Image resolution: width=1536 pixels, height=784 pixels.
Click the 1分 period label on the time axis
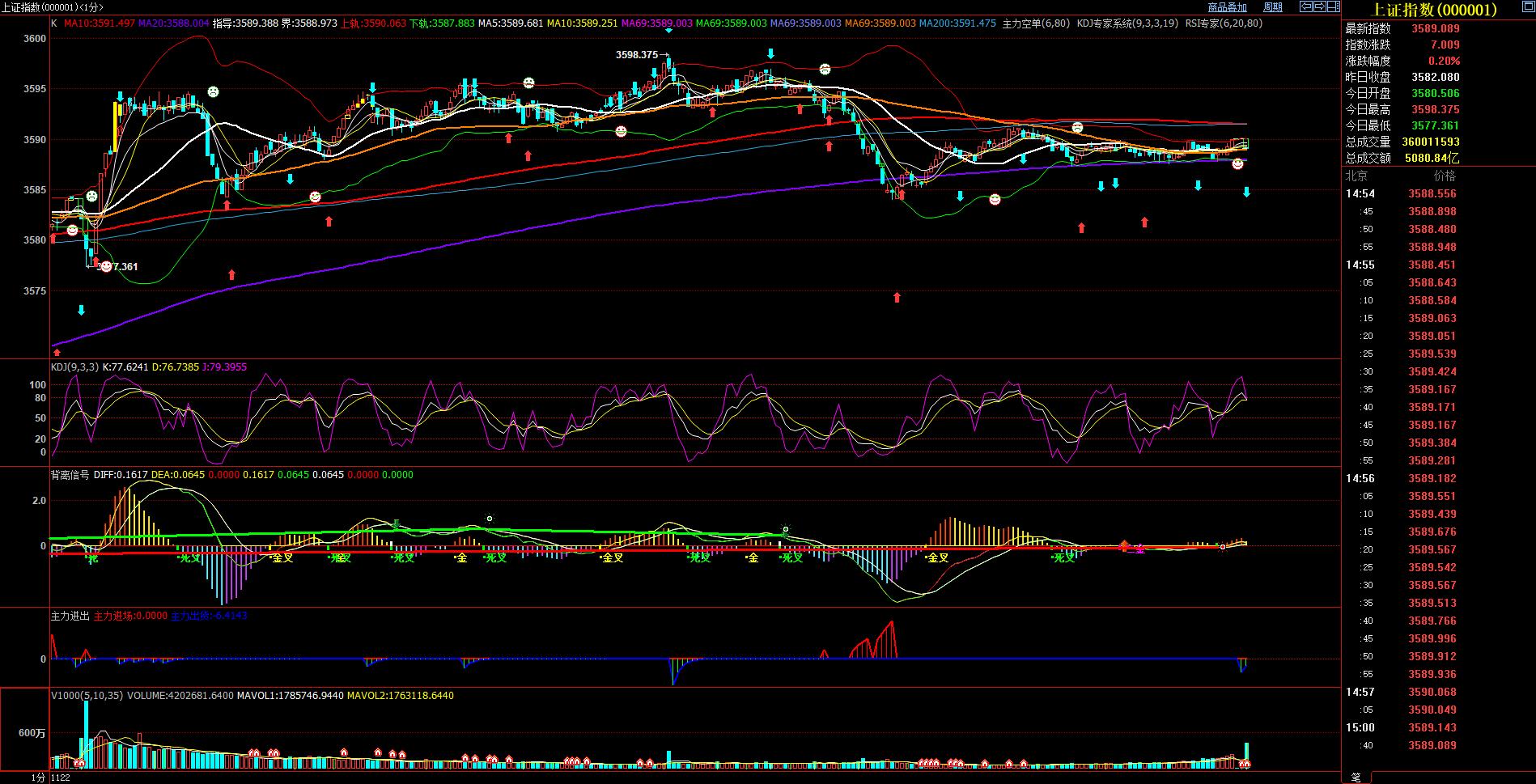coord(38,778)
